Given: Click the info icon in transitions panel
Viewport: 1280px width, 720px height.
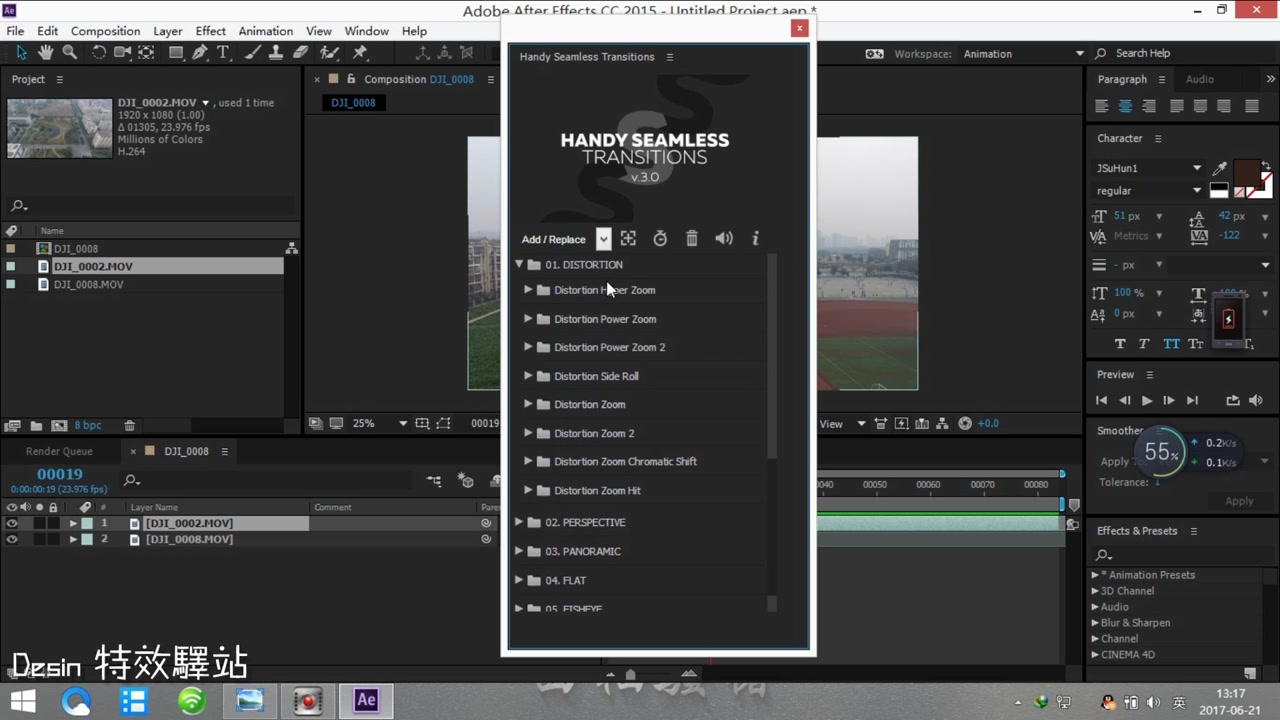Looking at the screenshot, I should click(x=755, y=238).
